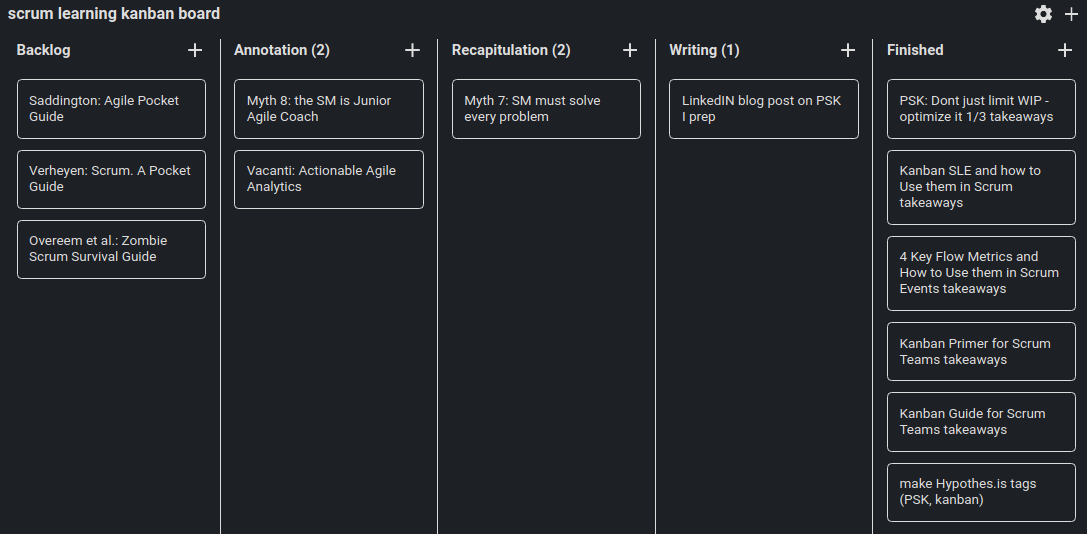Add card to Backlog column
The height and width of the screenshot is (534, 1087).
(195, 50)
